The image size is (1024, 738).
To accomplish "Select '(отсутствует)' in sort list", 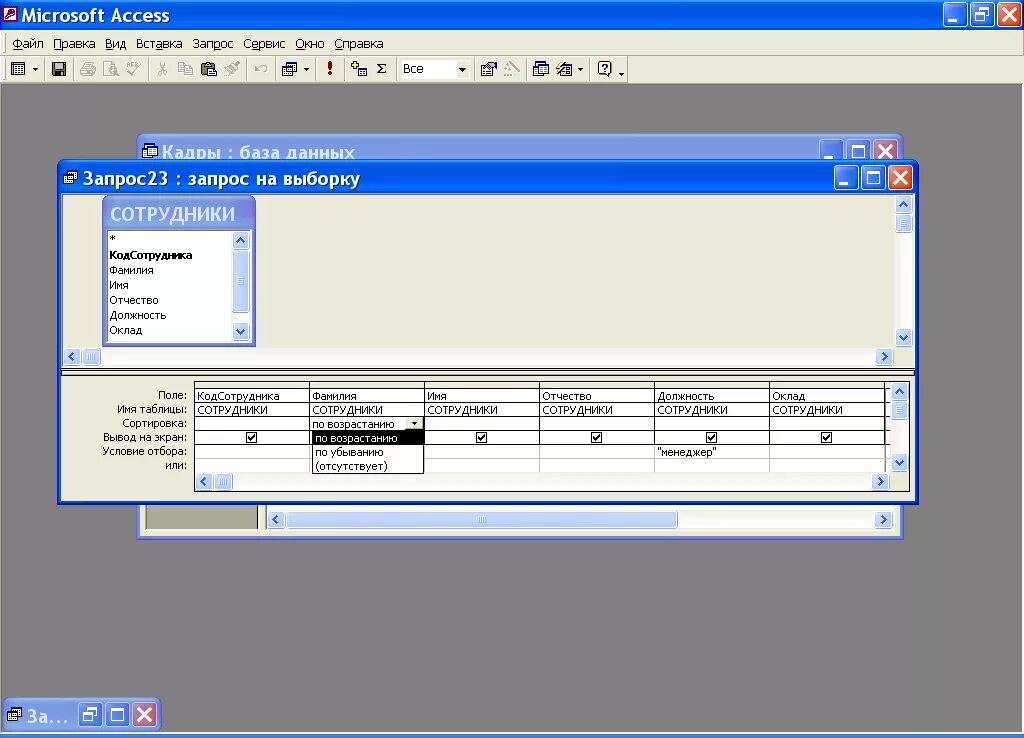I will (x=368, y=466).
